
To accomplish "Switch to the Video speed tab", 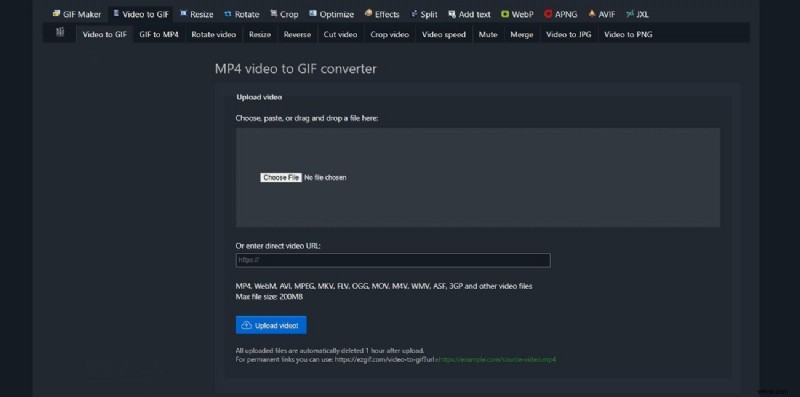I will (x=444, y=35).
